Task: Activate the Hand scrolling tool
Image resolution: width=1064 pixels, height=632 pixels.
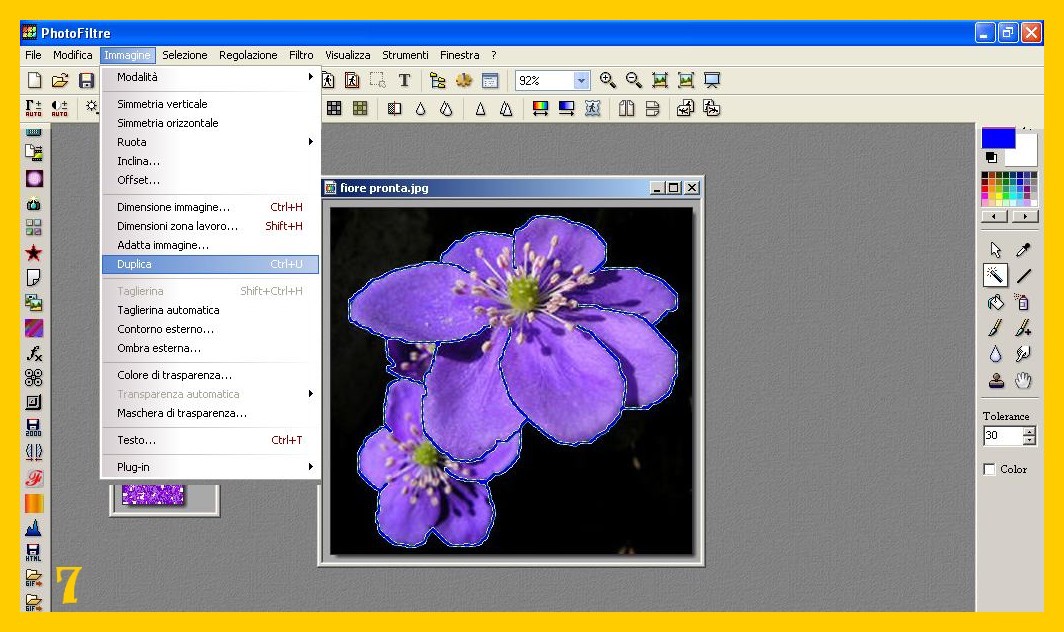Action: [1023, 380]
